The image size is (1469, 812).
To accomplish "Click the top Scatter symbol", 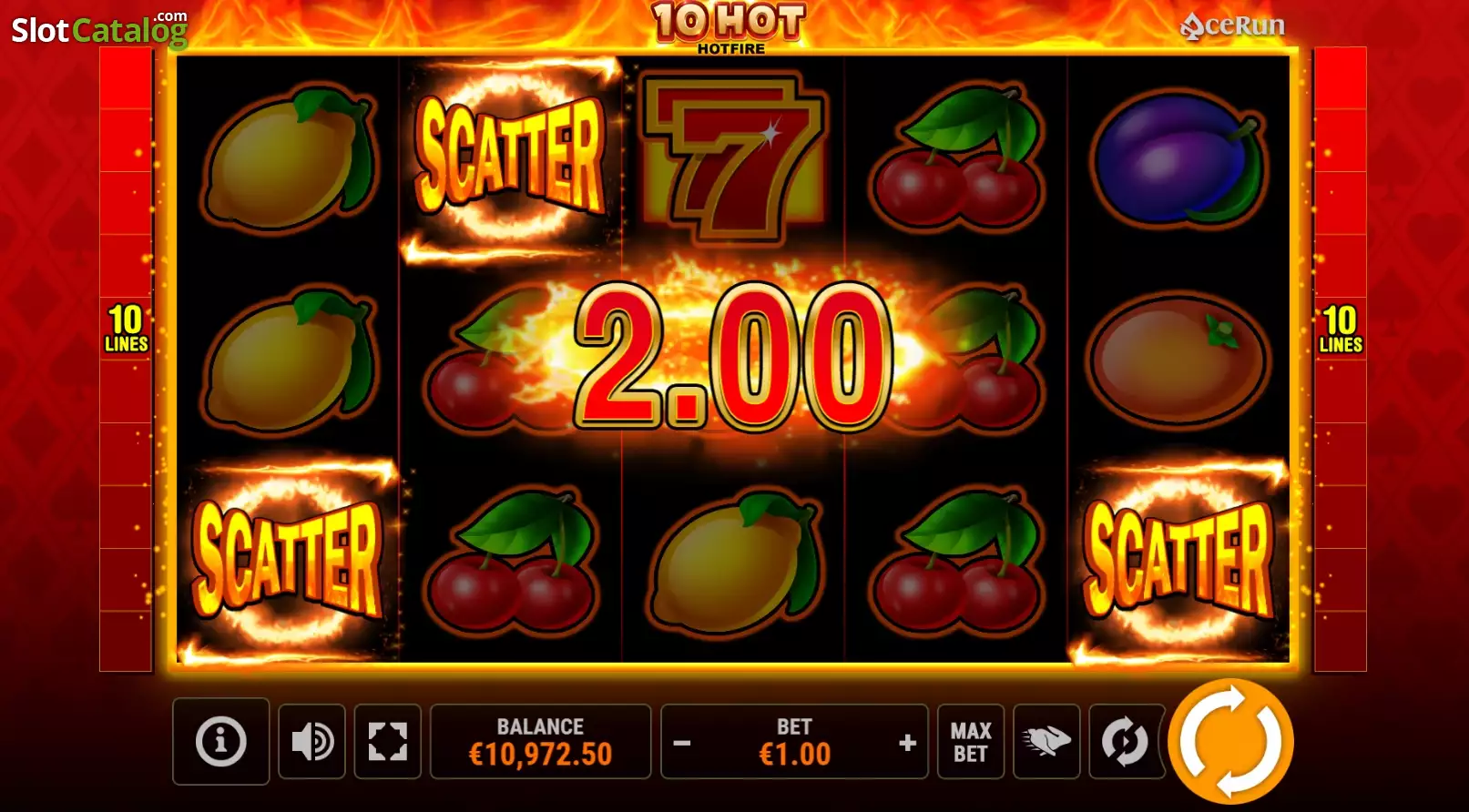I will click(x=510, y=155).
